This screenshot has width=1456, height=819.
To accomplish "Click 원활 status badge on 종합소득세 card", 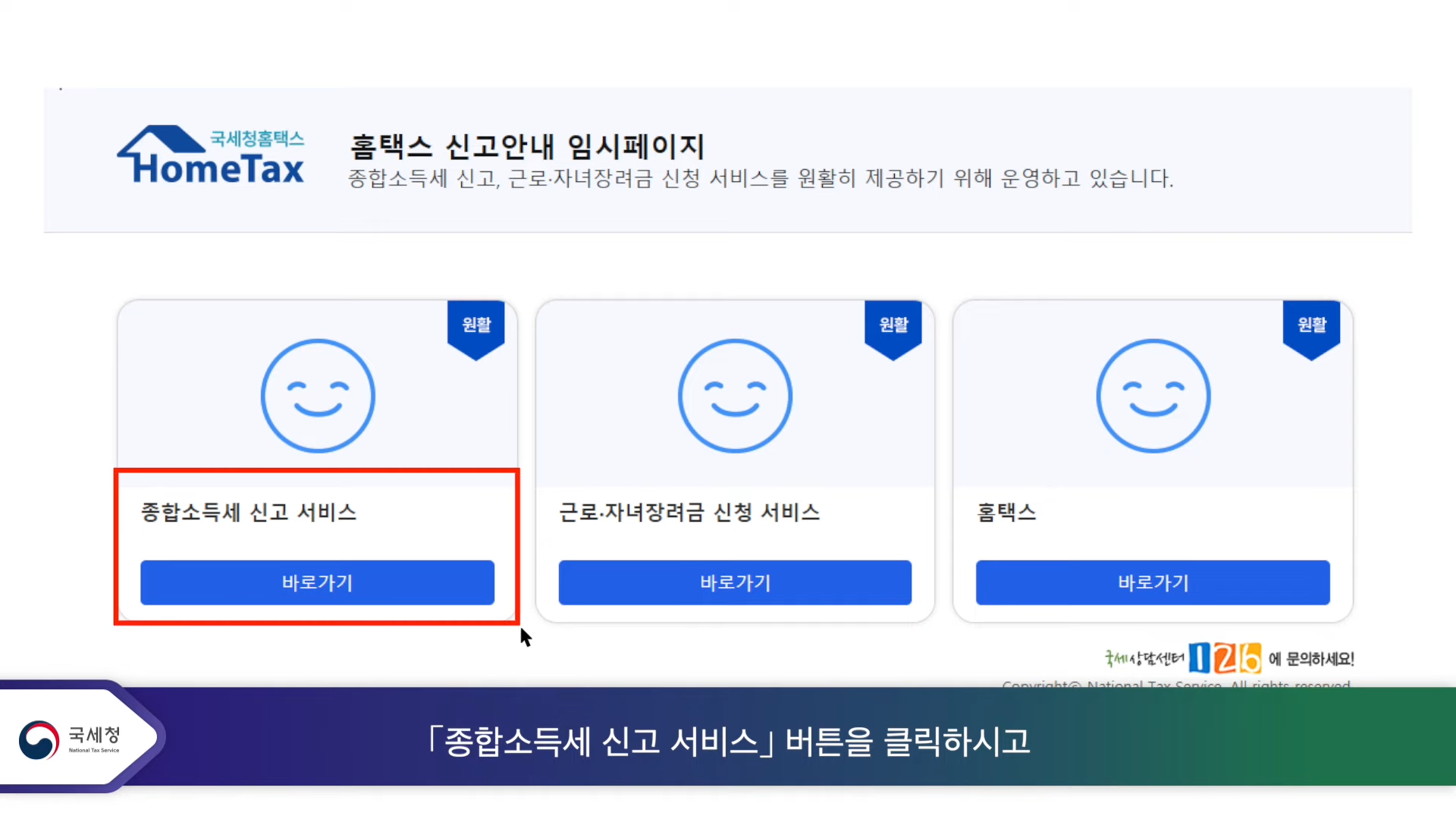I will pos(476,326).
